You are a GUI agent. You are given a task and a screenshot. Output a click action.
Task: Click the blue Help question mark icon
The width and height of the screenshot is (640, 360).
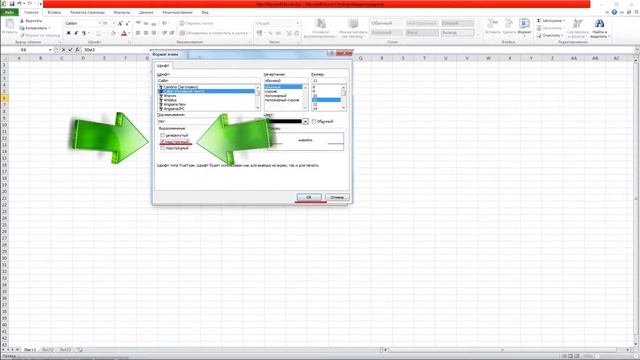coord(614,12)
